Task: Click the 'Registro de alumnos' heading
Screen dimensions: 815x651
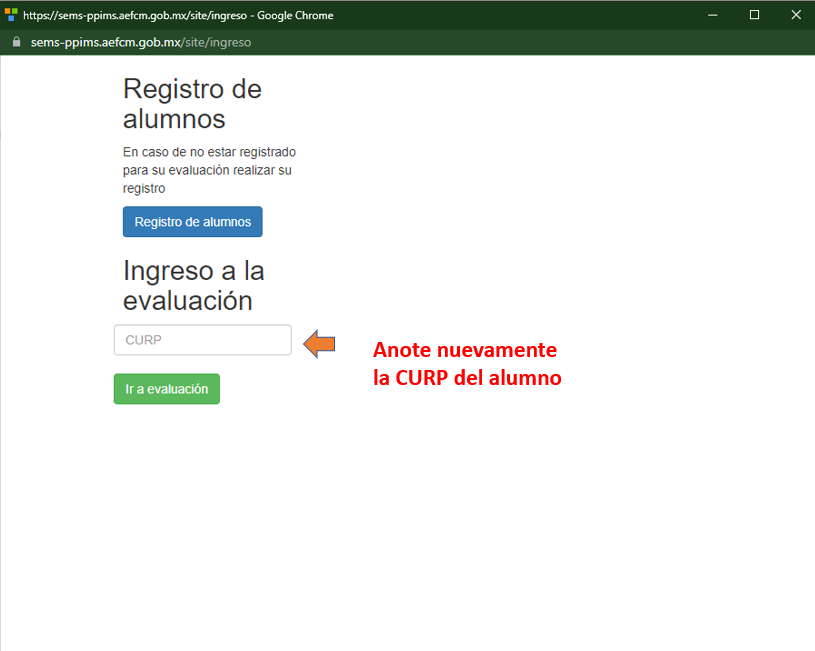Action: pos(192,103)
